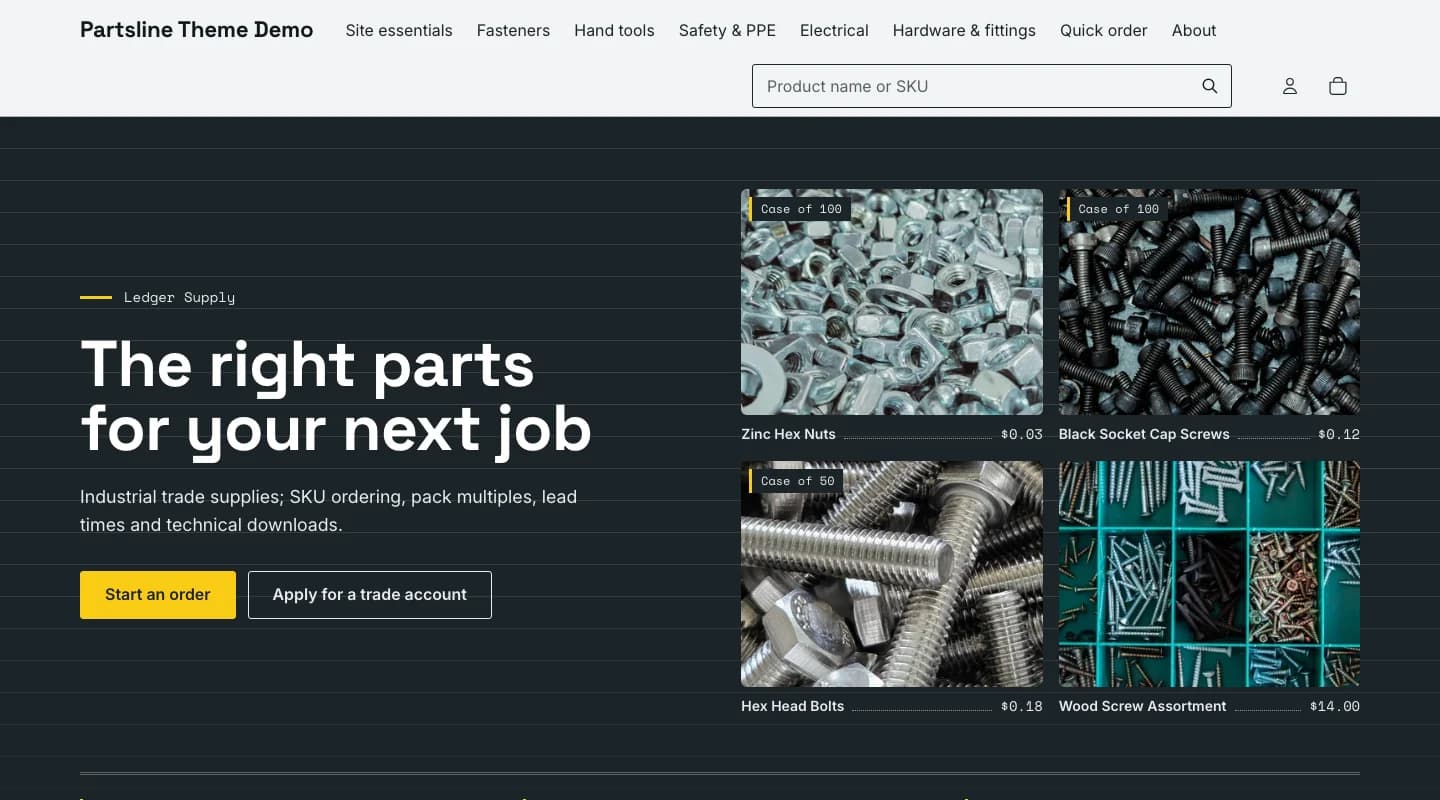Click the $0.03 price text
The height and width of the screenshot is (800, 1440).
click(x=1021, y=434)
